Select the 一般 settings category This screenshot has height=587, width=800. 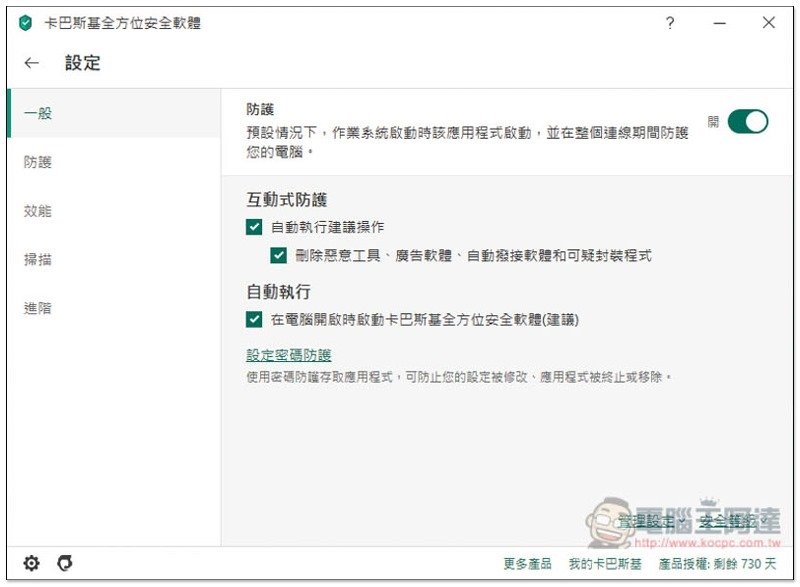(114, 113)
